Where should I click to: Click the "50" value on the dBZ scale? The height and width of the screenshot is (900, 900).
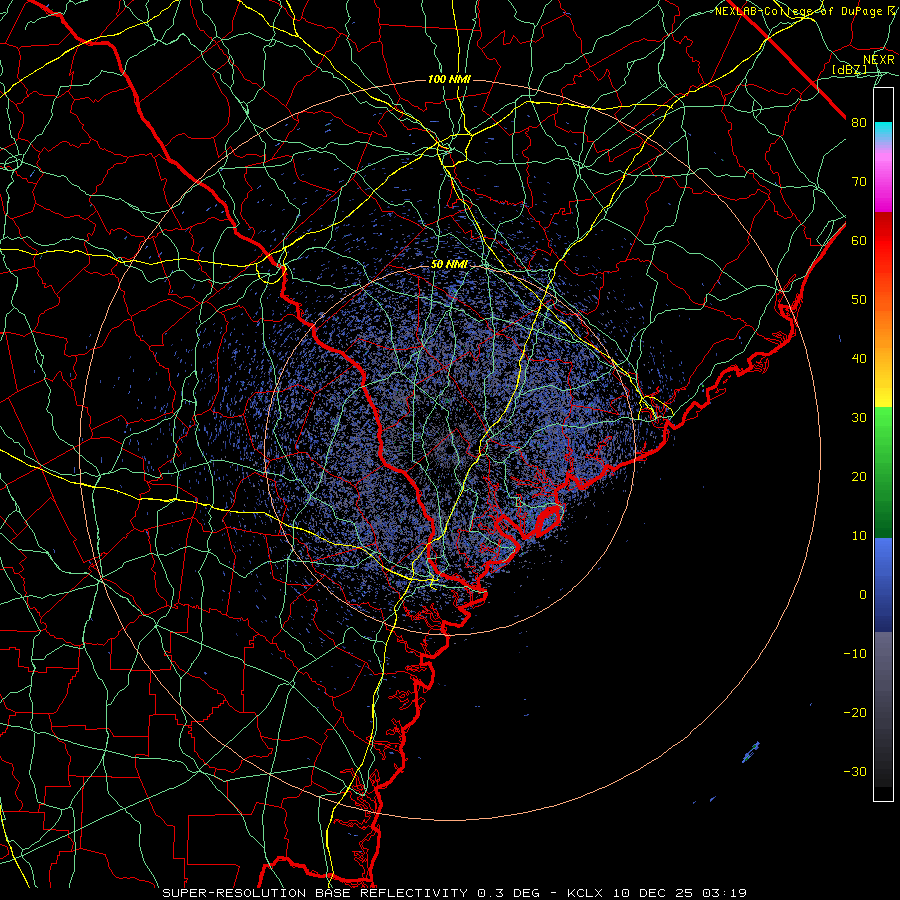(859, 300)
